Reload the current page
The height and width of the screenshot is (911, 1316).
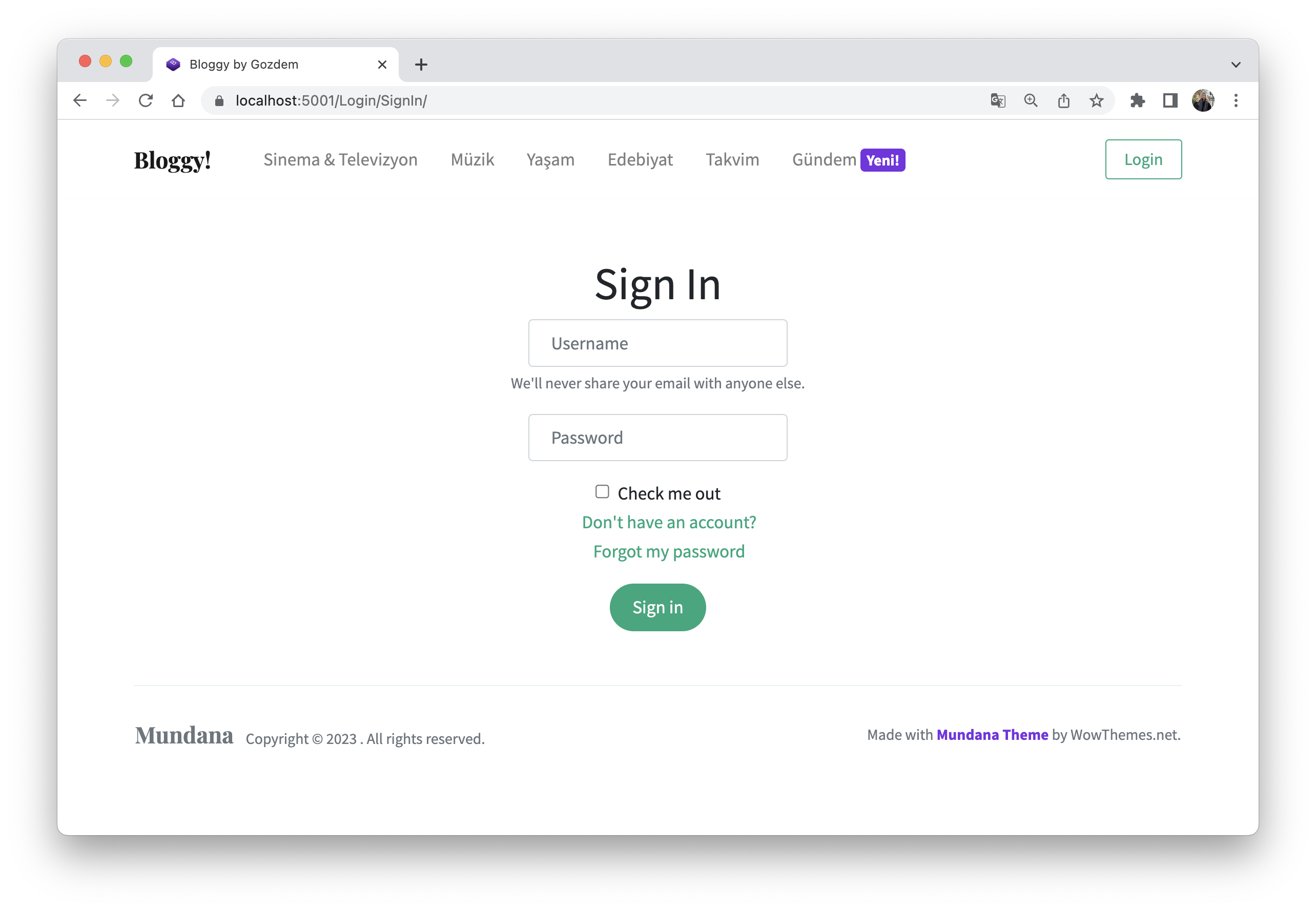146,100
